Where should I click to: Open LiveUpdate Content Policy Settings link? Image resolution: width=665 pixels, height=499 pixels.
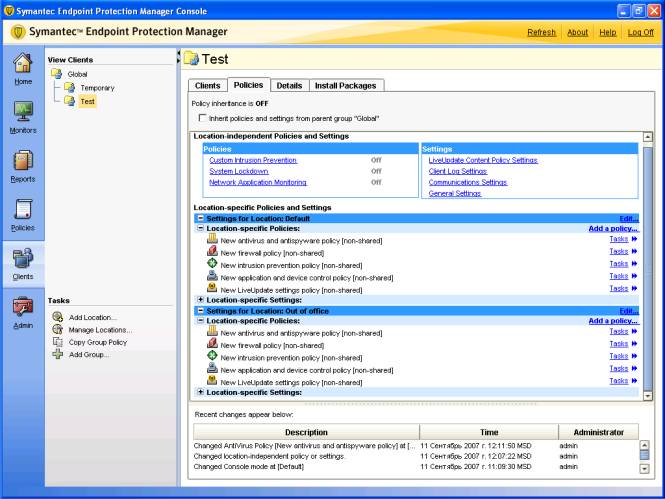[x=483, y=160]
